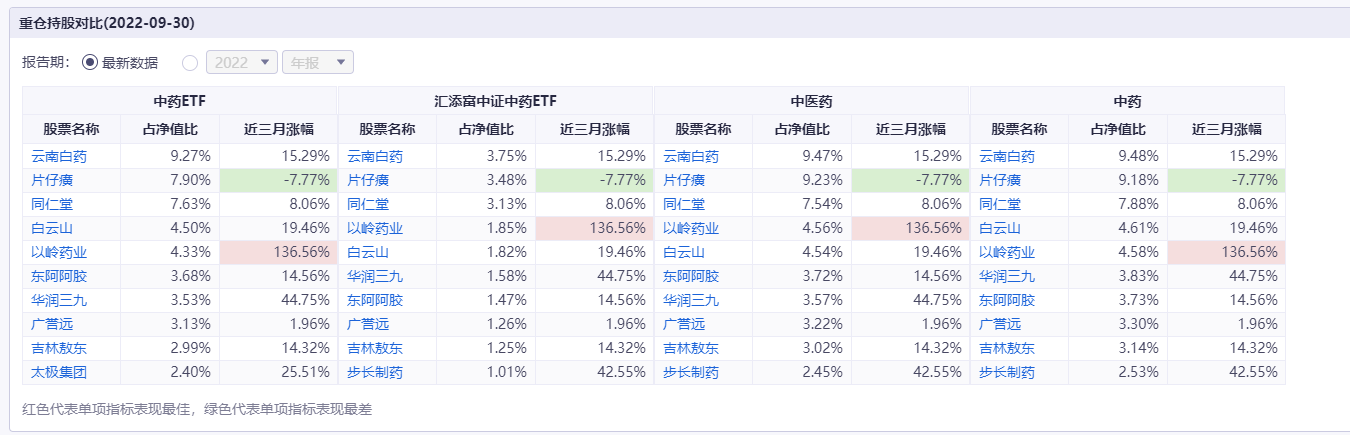Select the unlabeled radio button before 2022
Image resolution: width=1350 pixels, height=435 pixels.
click(x=190, y=63)
